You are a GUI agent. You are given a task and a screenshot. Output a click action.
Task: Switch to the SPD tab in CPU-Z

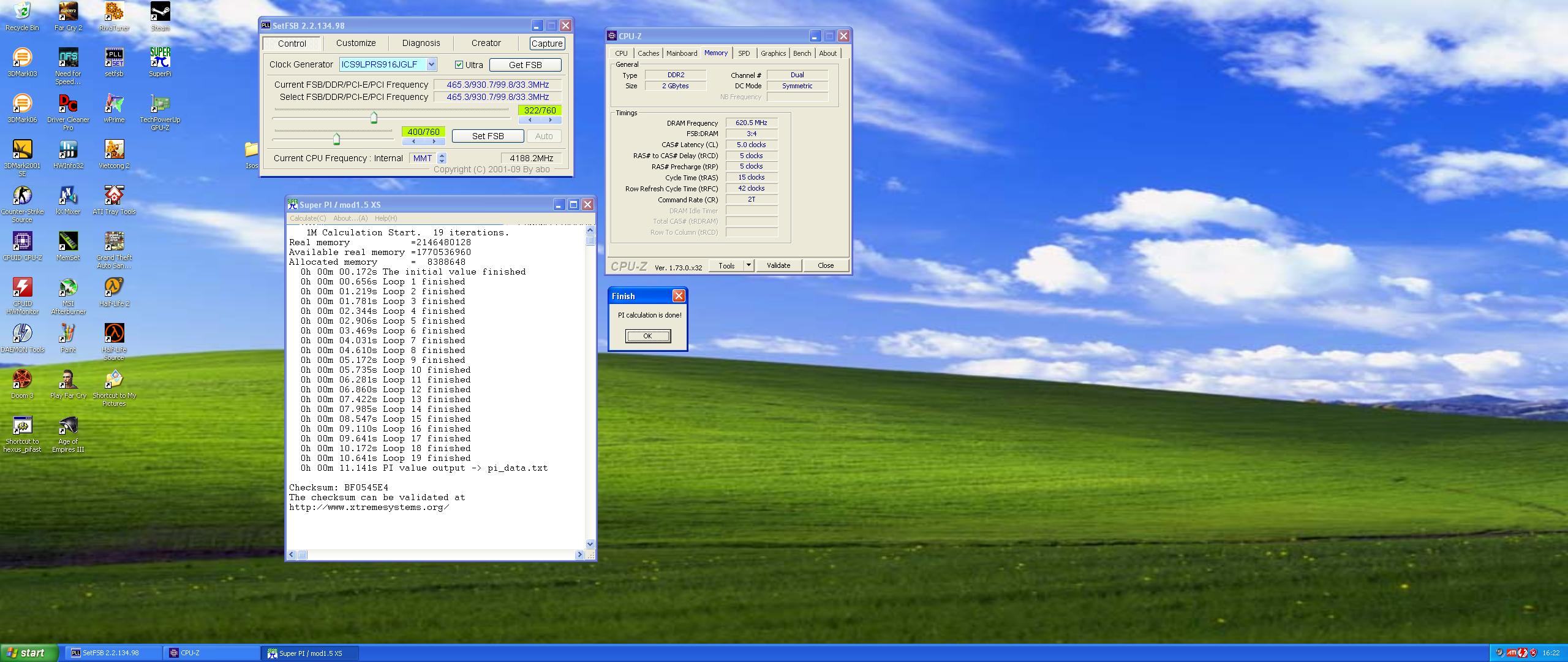pyautogui.click(x=744, y=53)
